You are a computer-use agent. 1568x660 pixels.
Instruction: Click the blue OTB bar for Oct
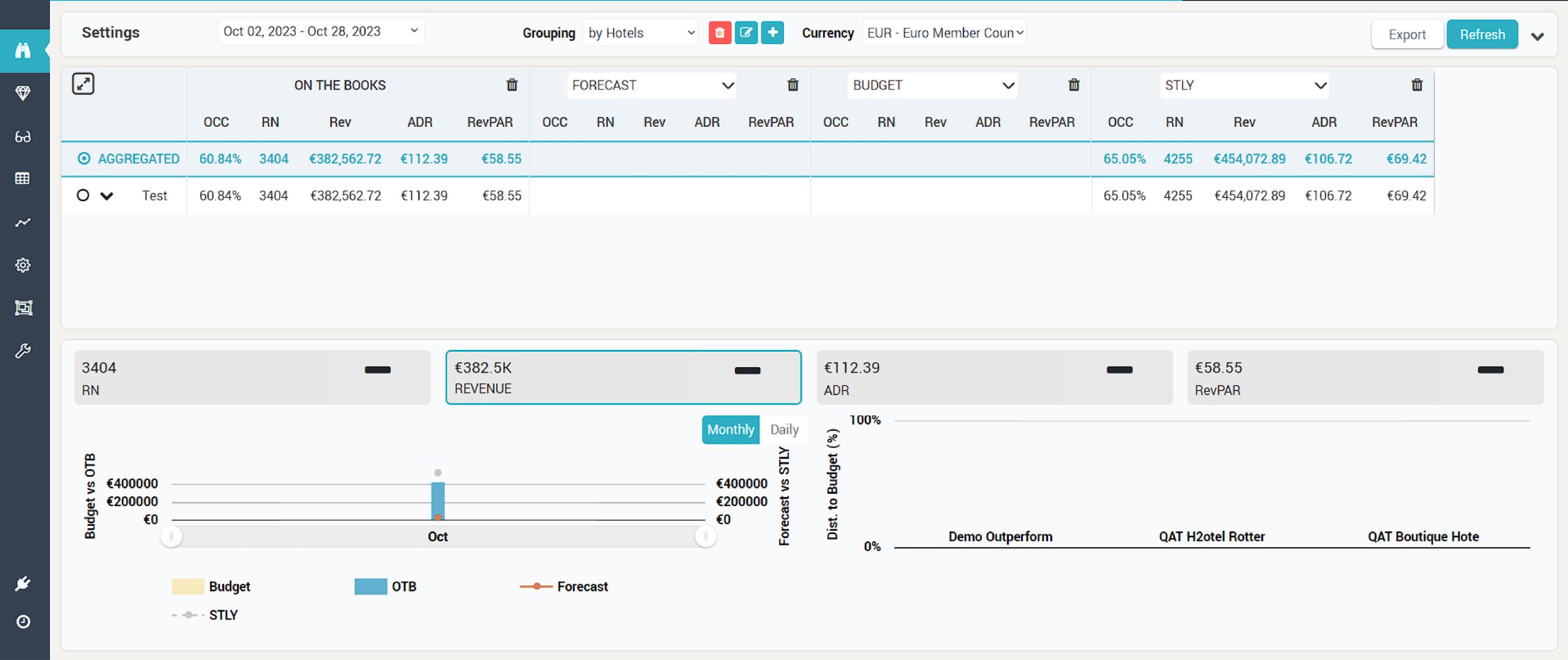pos(438,501)
